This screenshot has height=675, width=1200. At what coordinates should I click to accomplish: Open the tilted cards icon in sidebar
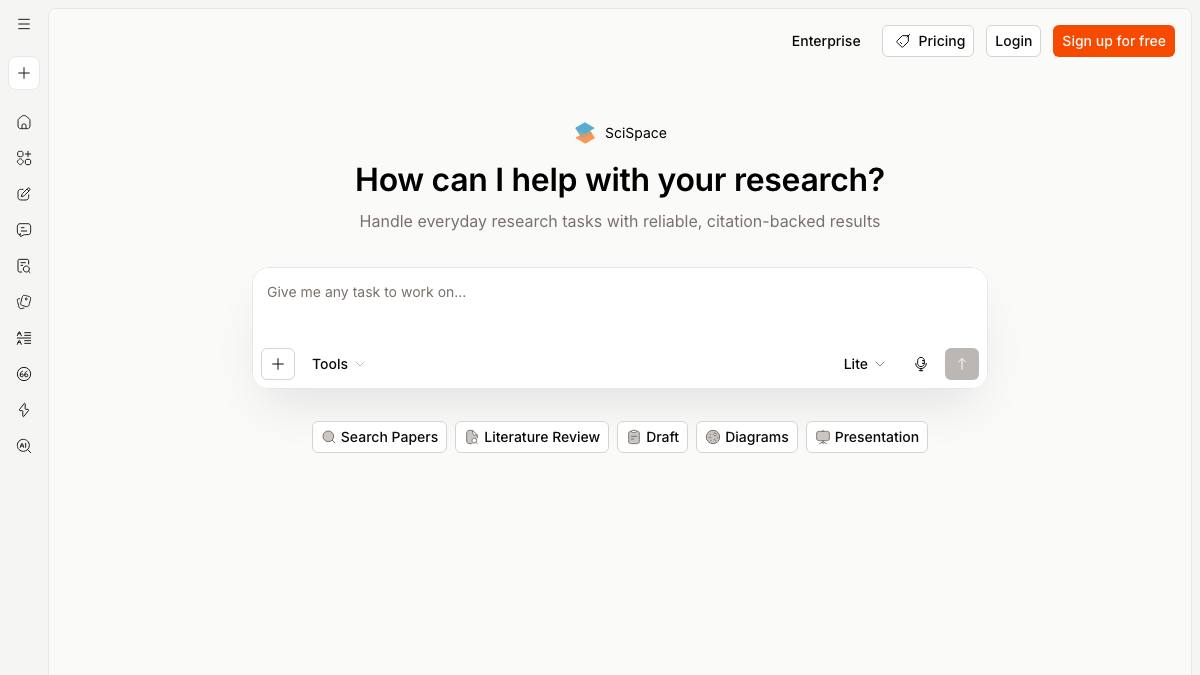point(24,302)
